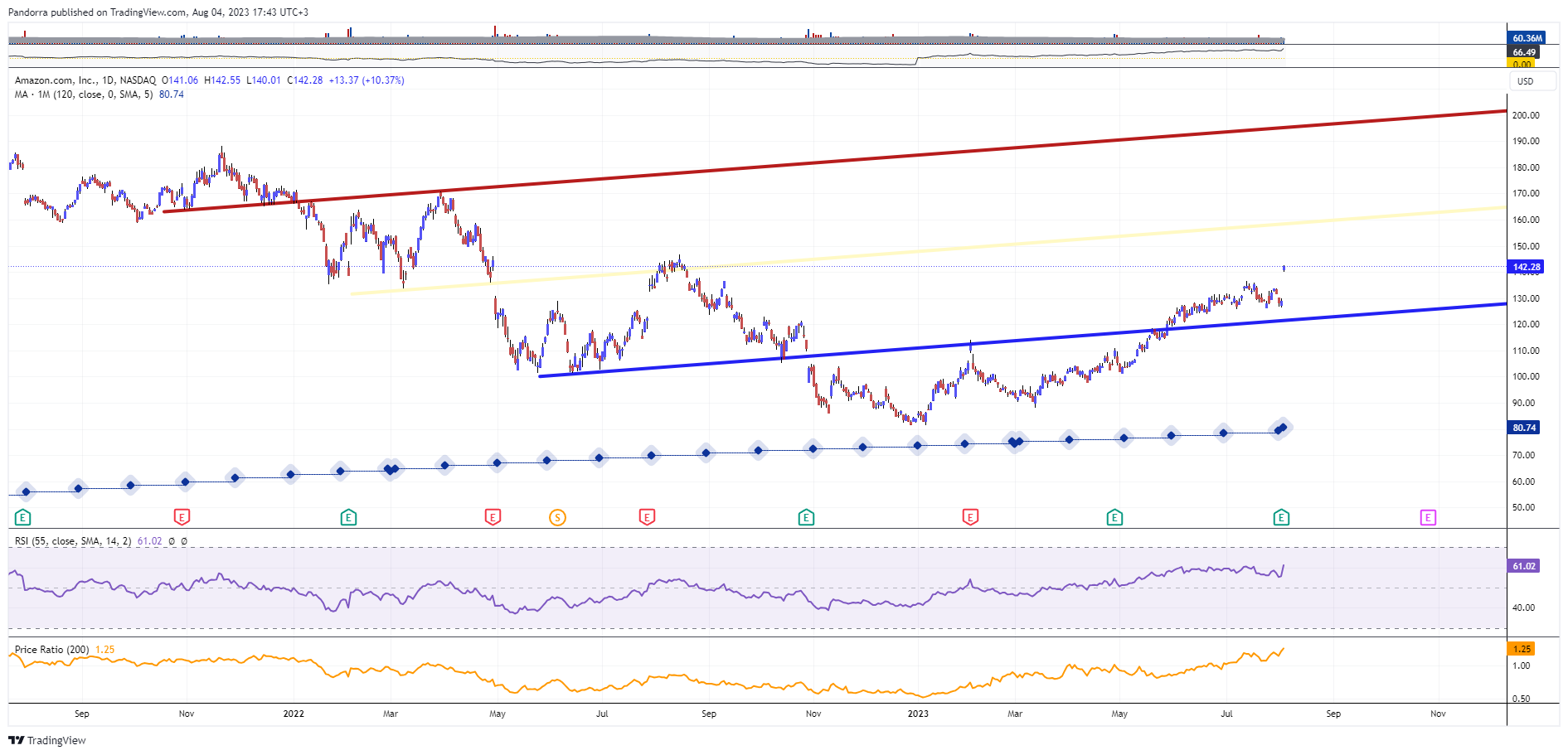
Task: Click the red earnings marker in Feb 2023
Action: click(970, 518)
